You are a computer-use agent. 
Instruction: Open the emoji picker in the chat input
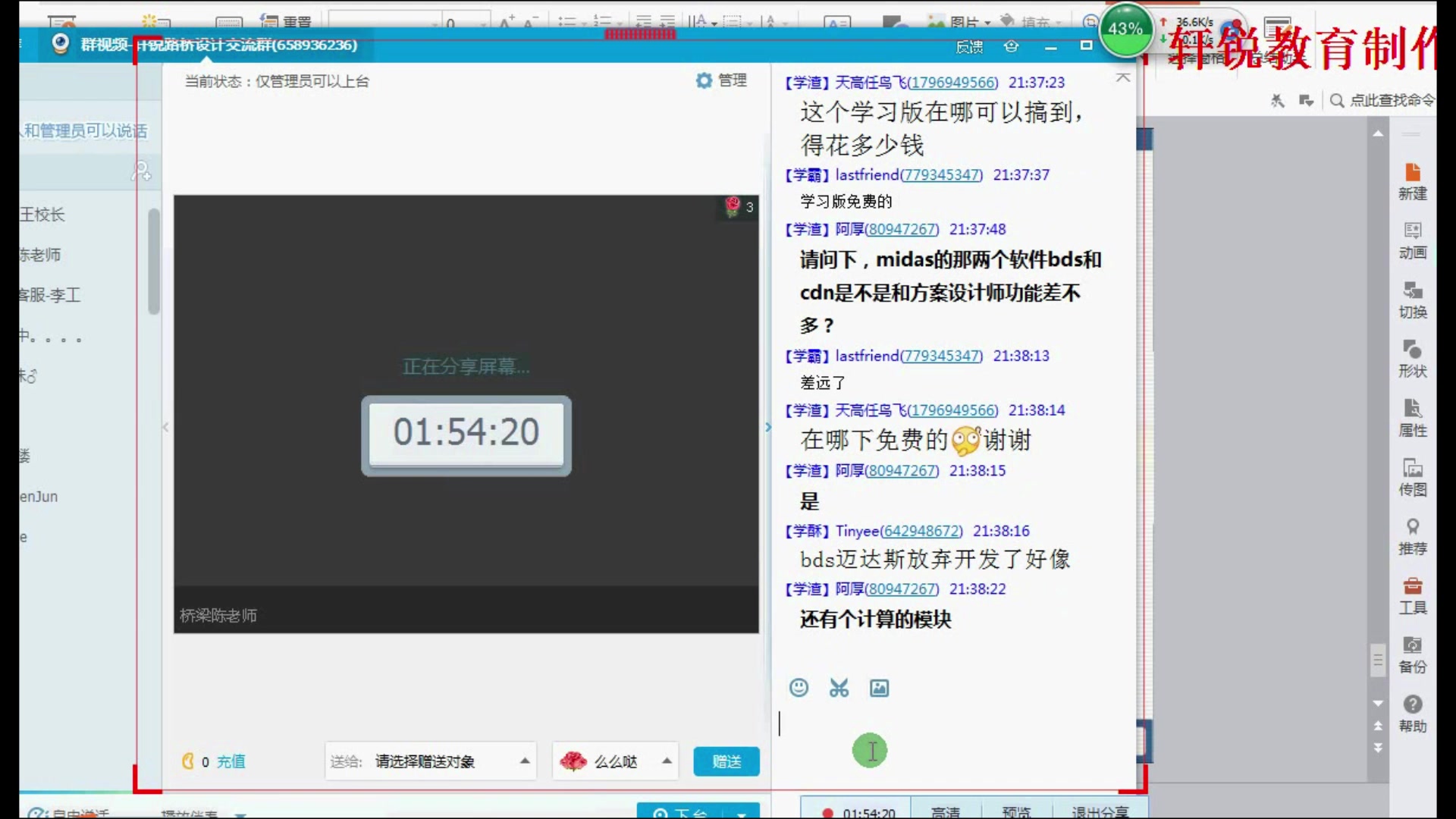(x=799, y=688)
